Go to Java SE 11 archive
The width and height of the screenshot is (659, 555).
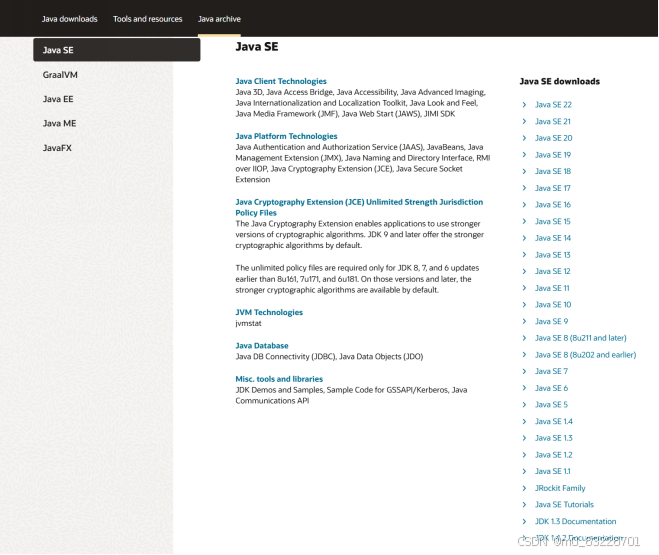[552, 288]
